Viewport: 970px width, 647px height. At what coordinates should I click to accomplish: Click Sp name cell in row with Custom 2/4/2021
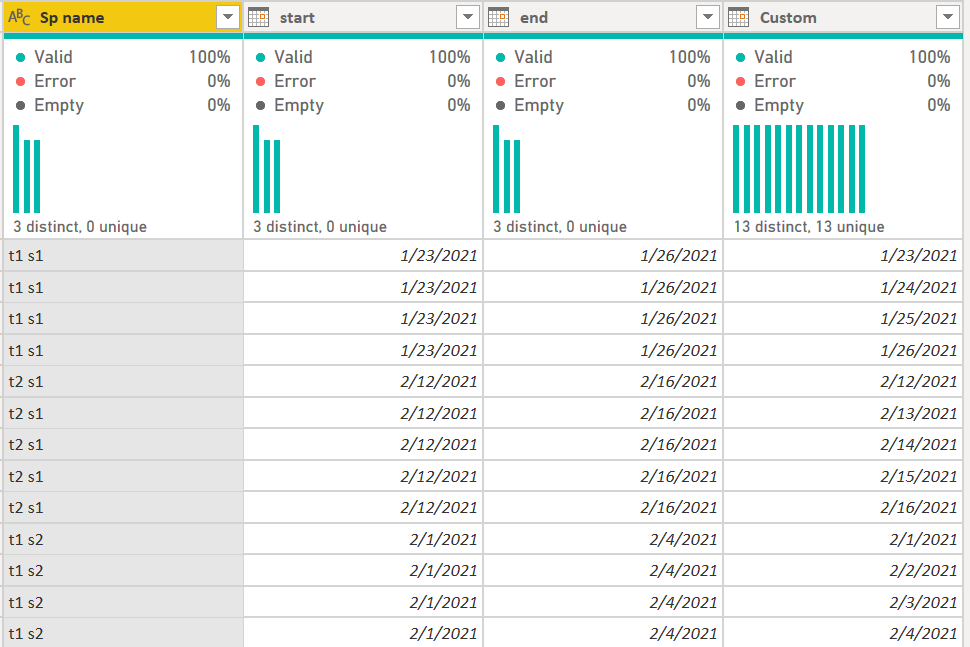pyautogui.click(x=123, y=633)
